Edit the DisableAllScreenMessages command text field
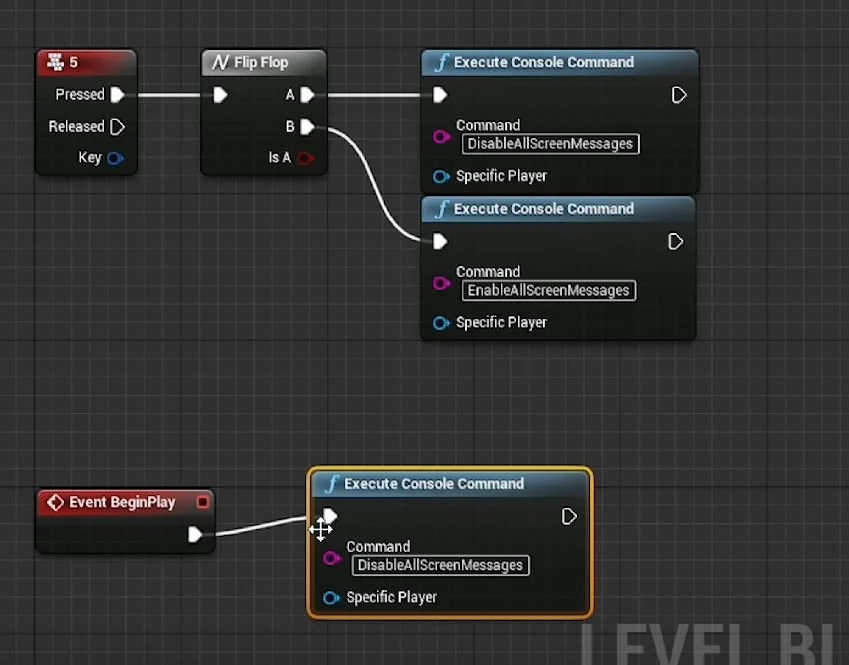 pyautogui.click(x=549, y=143)
